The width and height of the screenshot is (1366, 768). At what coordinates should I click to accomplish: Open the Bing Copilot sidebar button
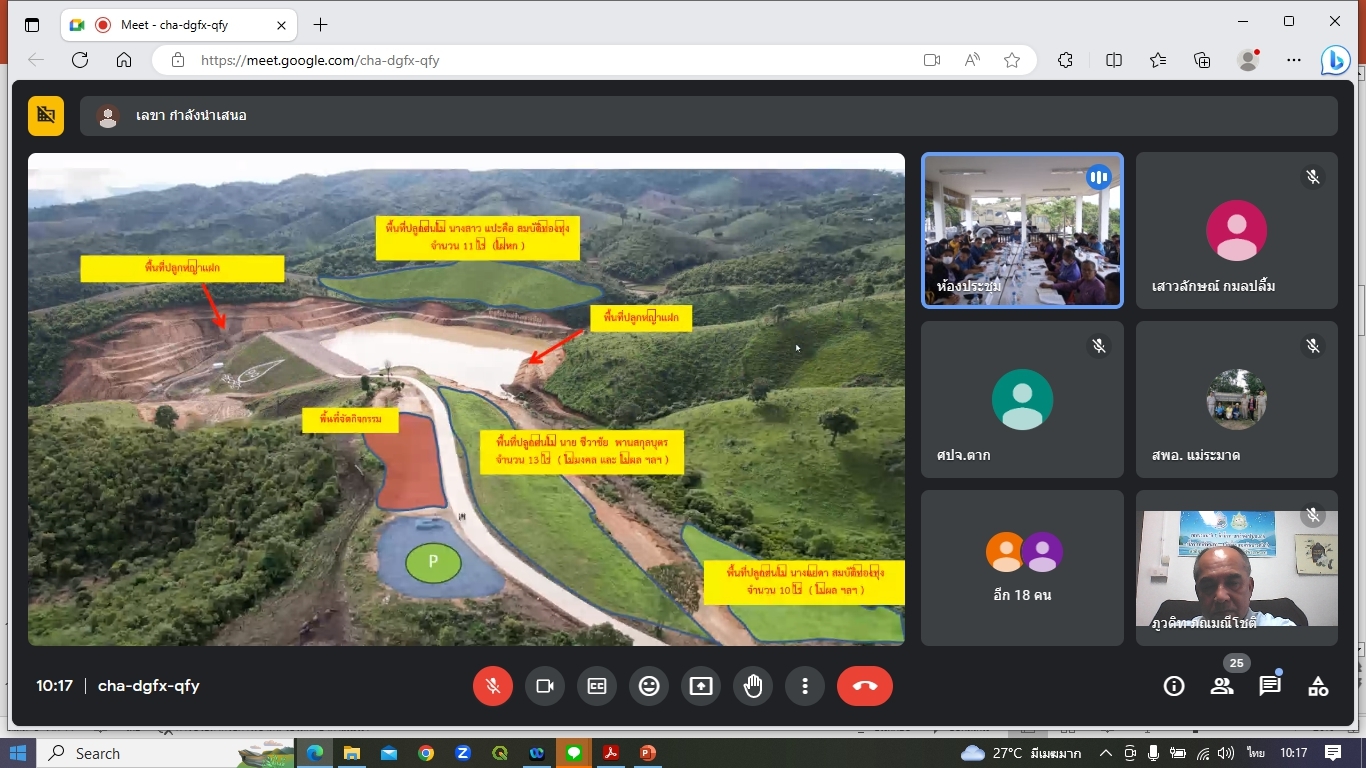(x=1336, y=61)
